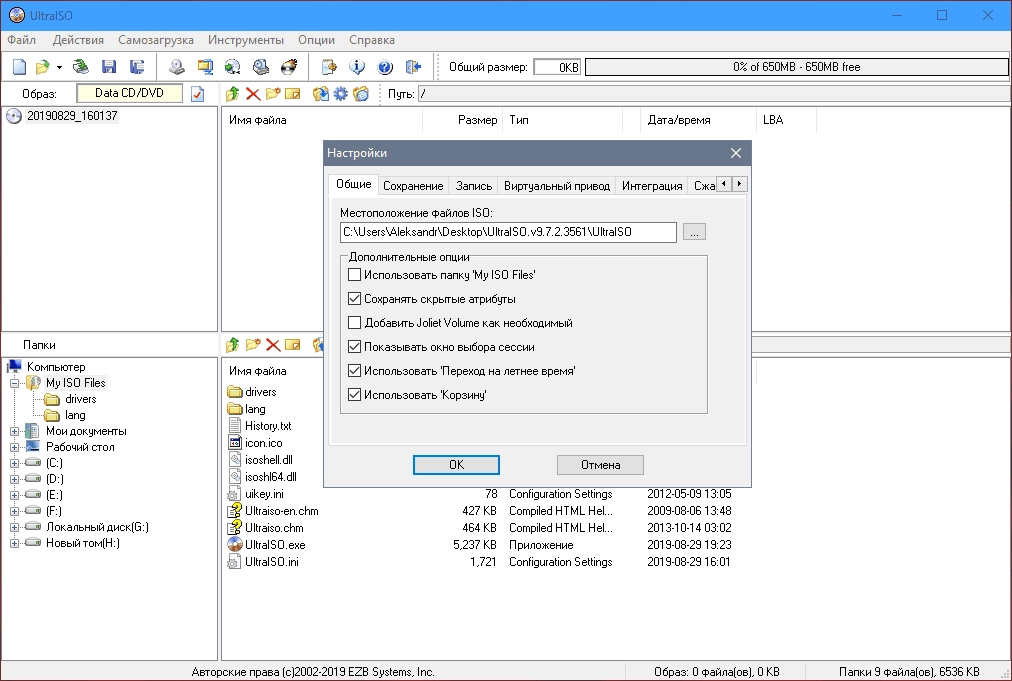Open the Действия menu
Screen dimensions: 1012x681
(78, 40)
